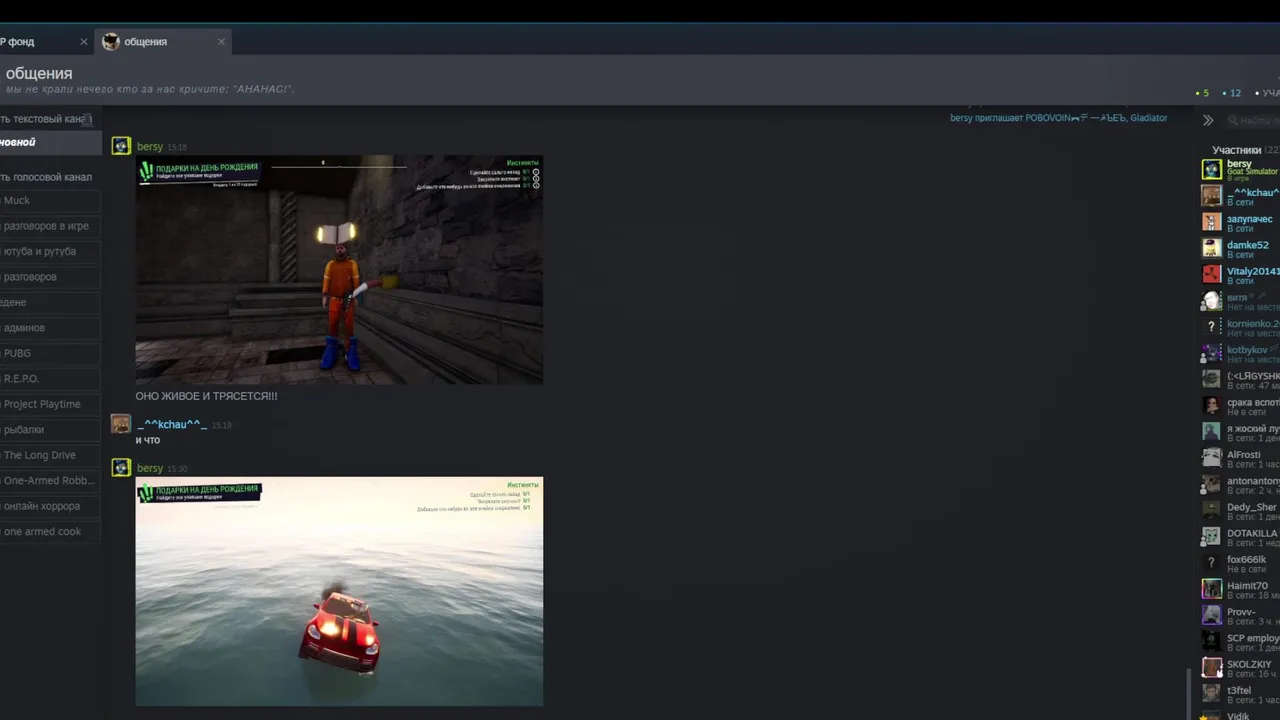The image size is (1280, 720).
Task: Click t3ftel avatar in members list
Action: click(1211, 693)
